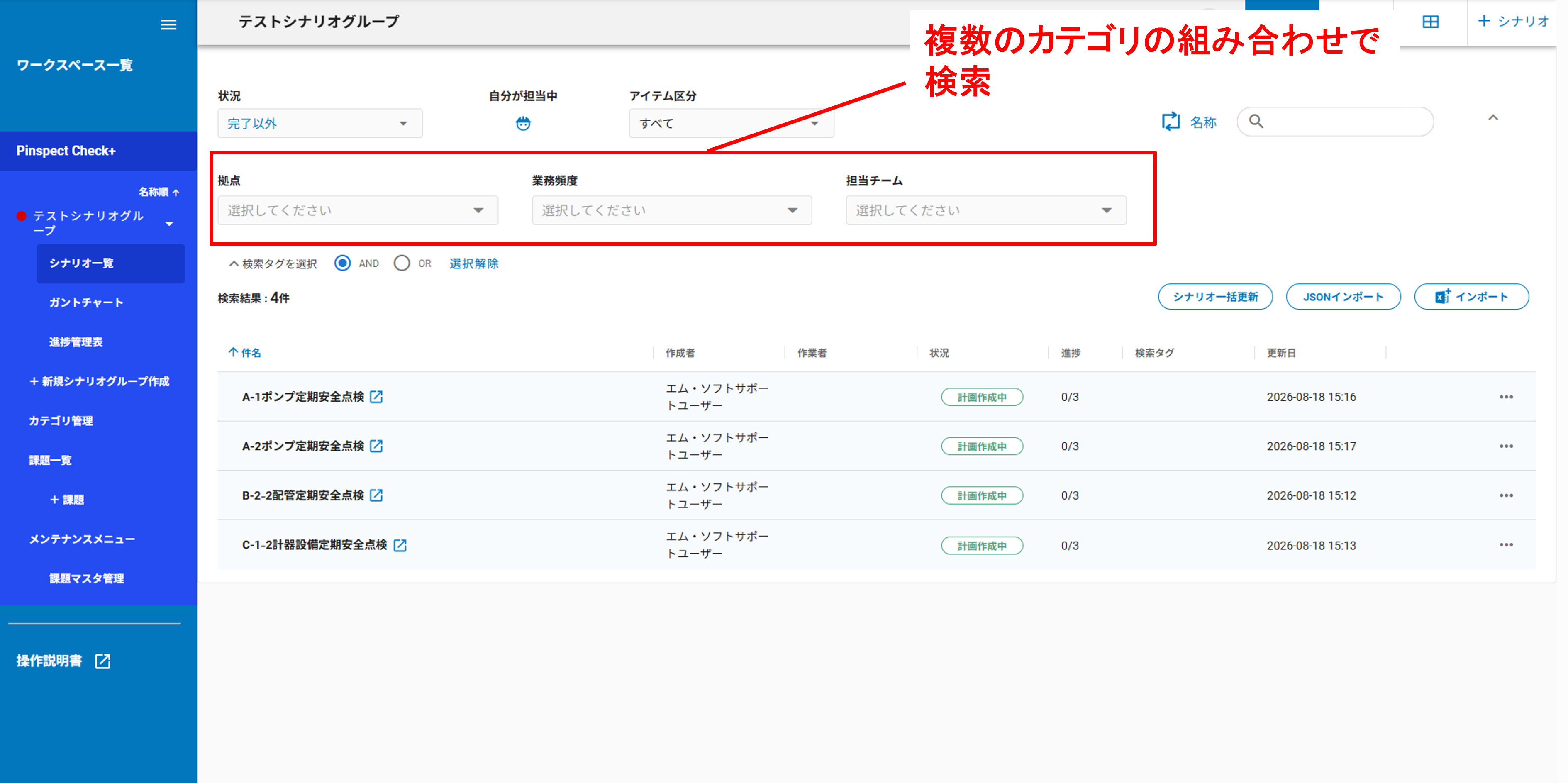Open 課題一覧 in the sidebar
This screenshot has width=1568, height=783.
pyautogui.click(x=51, y=460)
